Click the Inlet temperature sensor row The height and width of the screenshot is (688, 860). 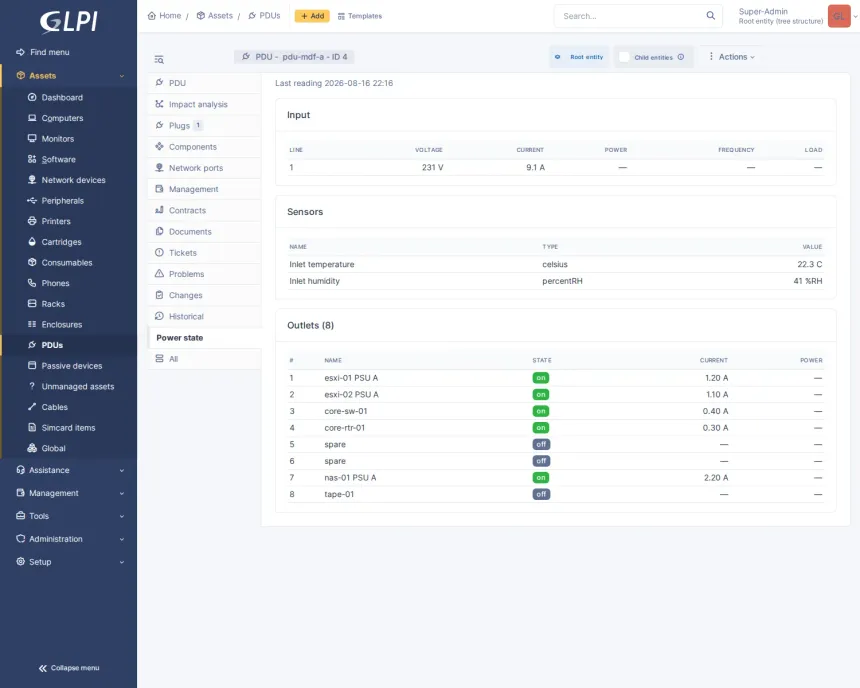point(555,264)
